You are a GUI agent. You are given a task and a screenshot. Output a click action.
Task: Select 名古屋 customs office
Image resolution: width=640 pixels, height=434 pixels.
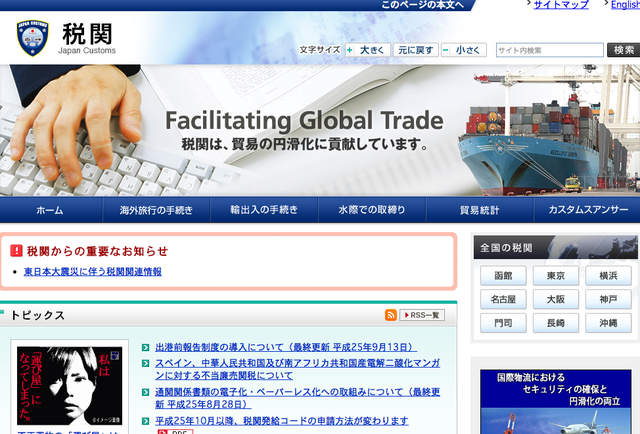(x=503, y=299)
